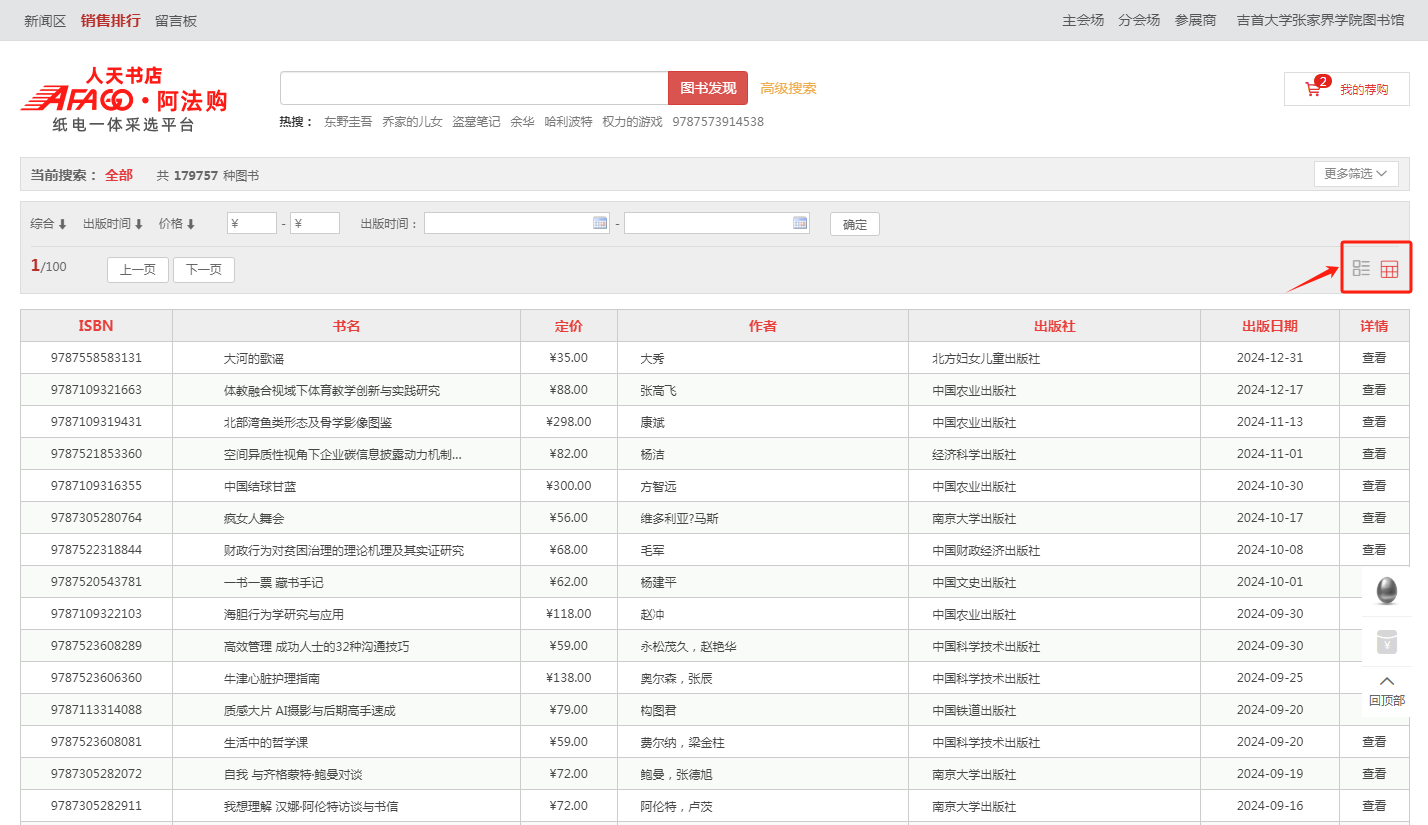Go to 分会场

[1139, 20]
